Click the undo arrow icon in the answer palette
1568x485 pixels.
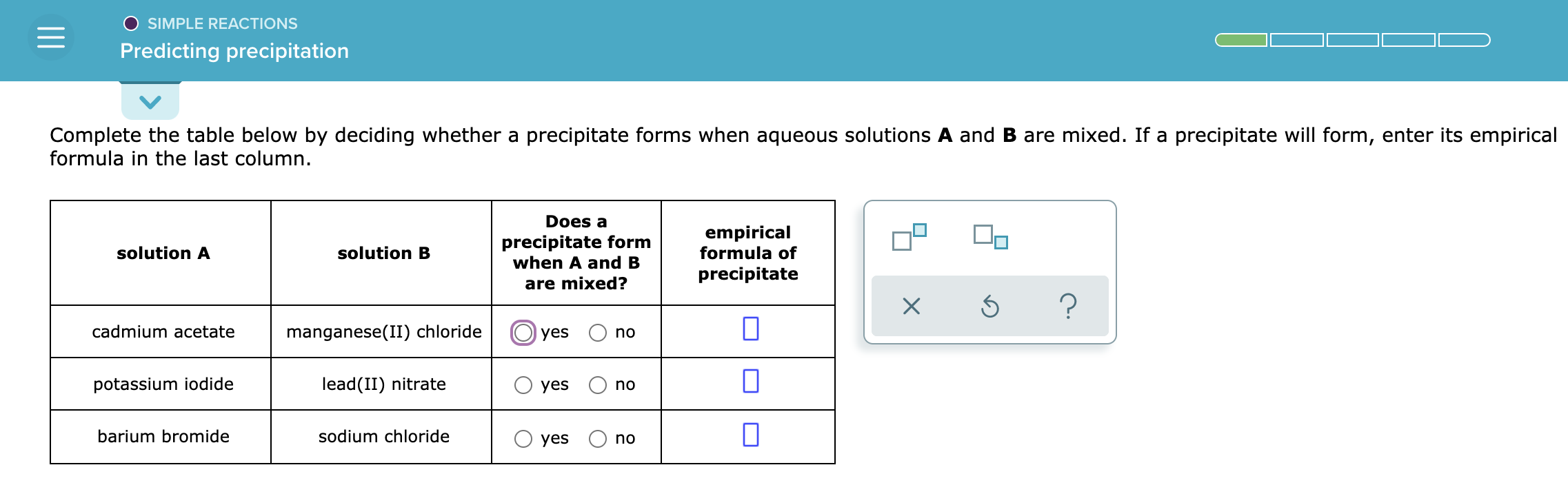989,307
